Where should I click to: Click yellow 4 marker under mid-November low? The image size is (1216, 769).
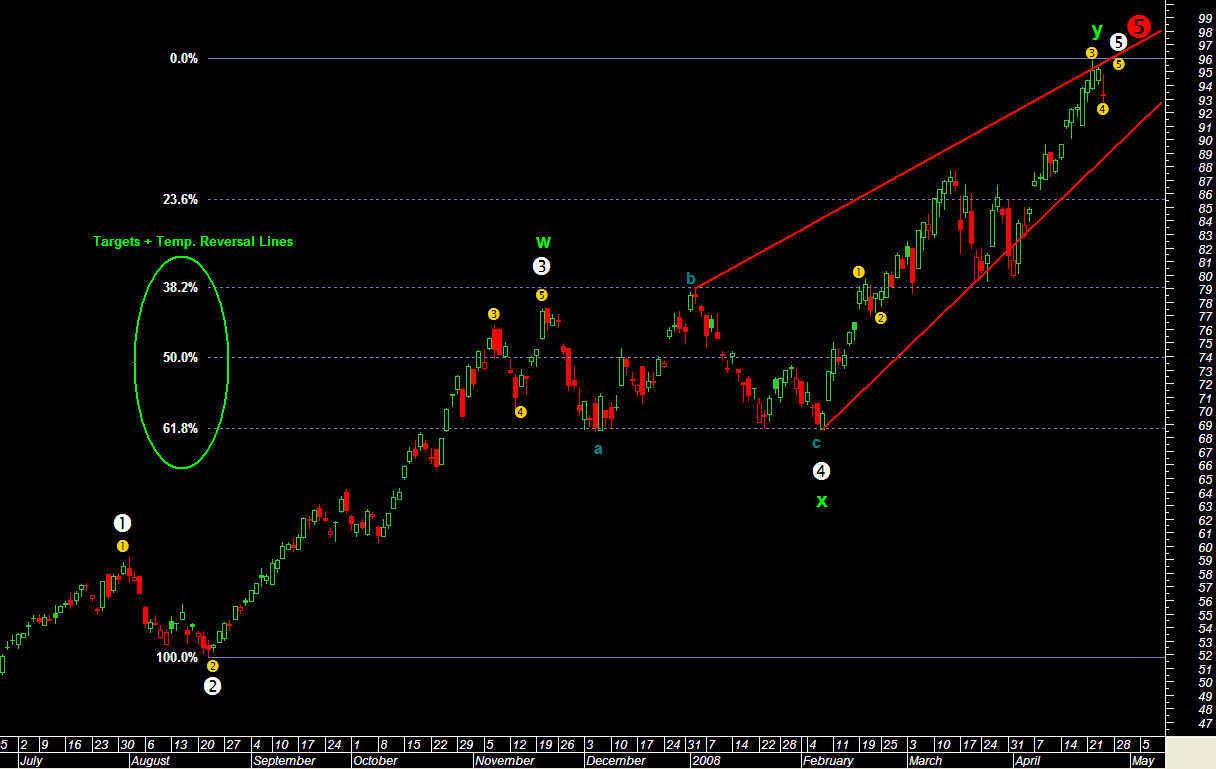pyautogui.click(x=521, y=411)
